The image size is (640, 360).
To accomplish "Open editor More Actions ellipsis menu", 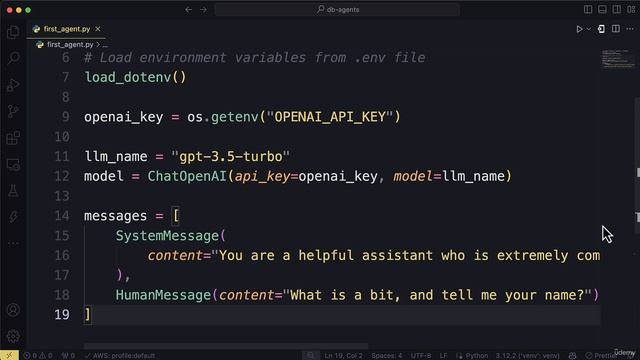I will 630,29.
